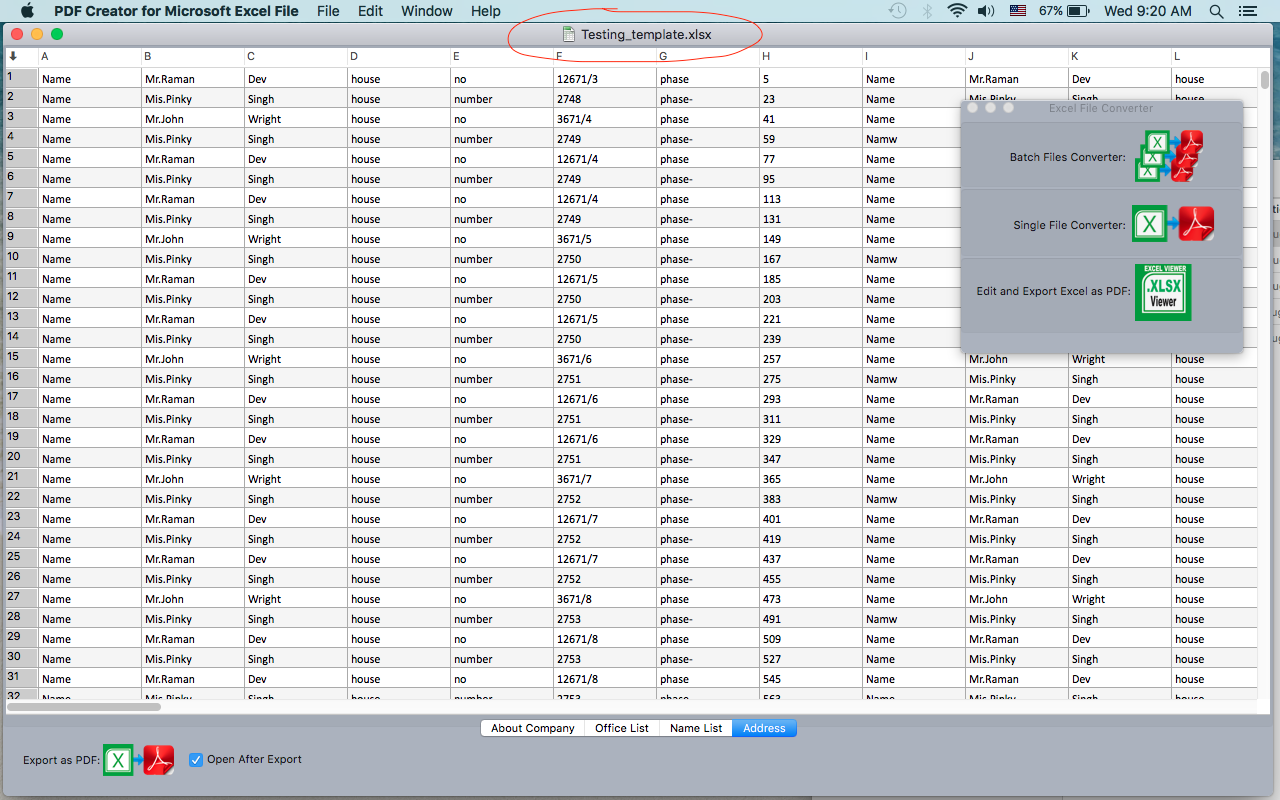Click cell containing 3671/5
This screenshot has width=1280, height=800.
point(605,239)
